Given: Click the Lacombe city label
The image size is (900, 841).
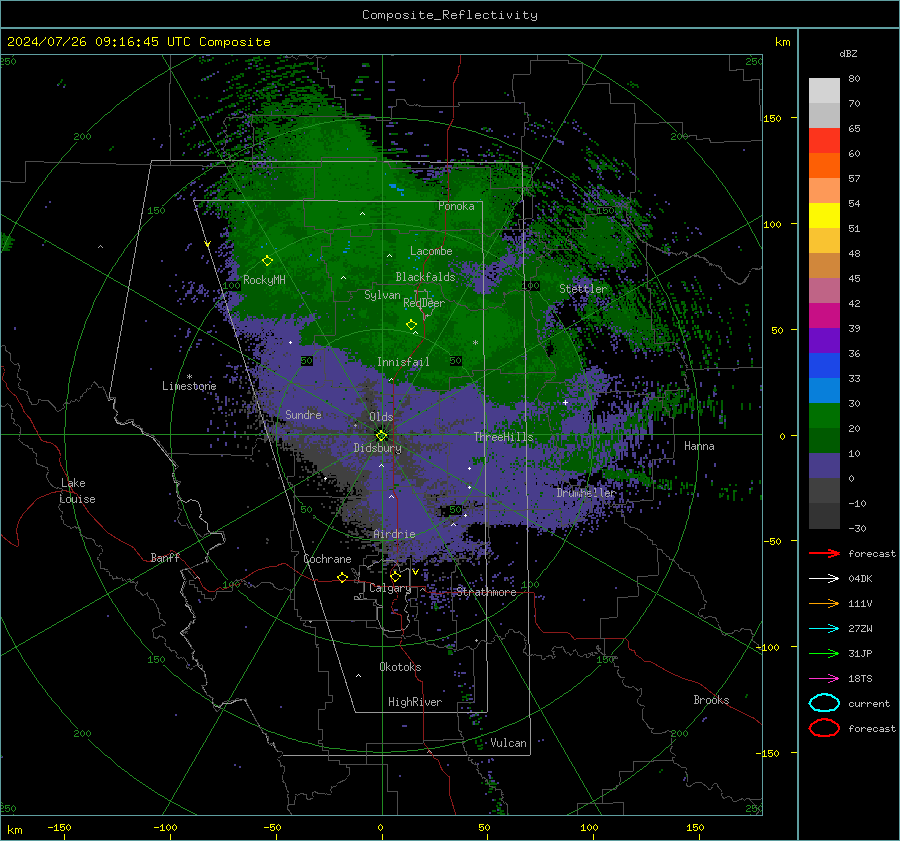Looking at the screenshot, I should coord(431,251).
